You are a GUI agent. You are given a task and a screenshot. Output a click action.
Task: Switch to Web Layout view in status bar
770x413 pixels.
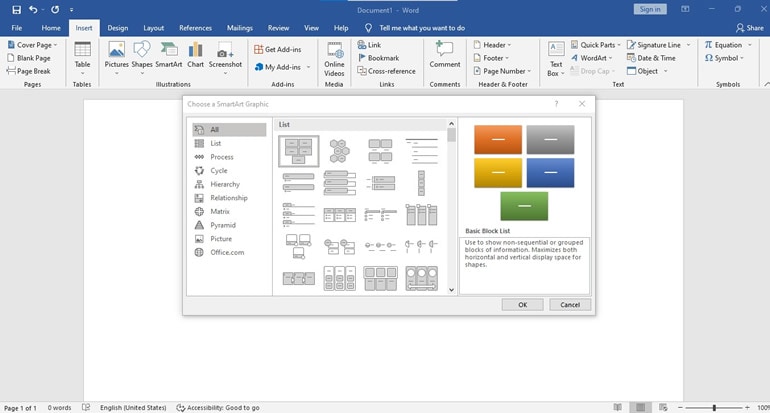pos(663,407)
